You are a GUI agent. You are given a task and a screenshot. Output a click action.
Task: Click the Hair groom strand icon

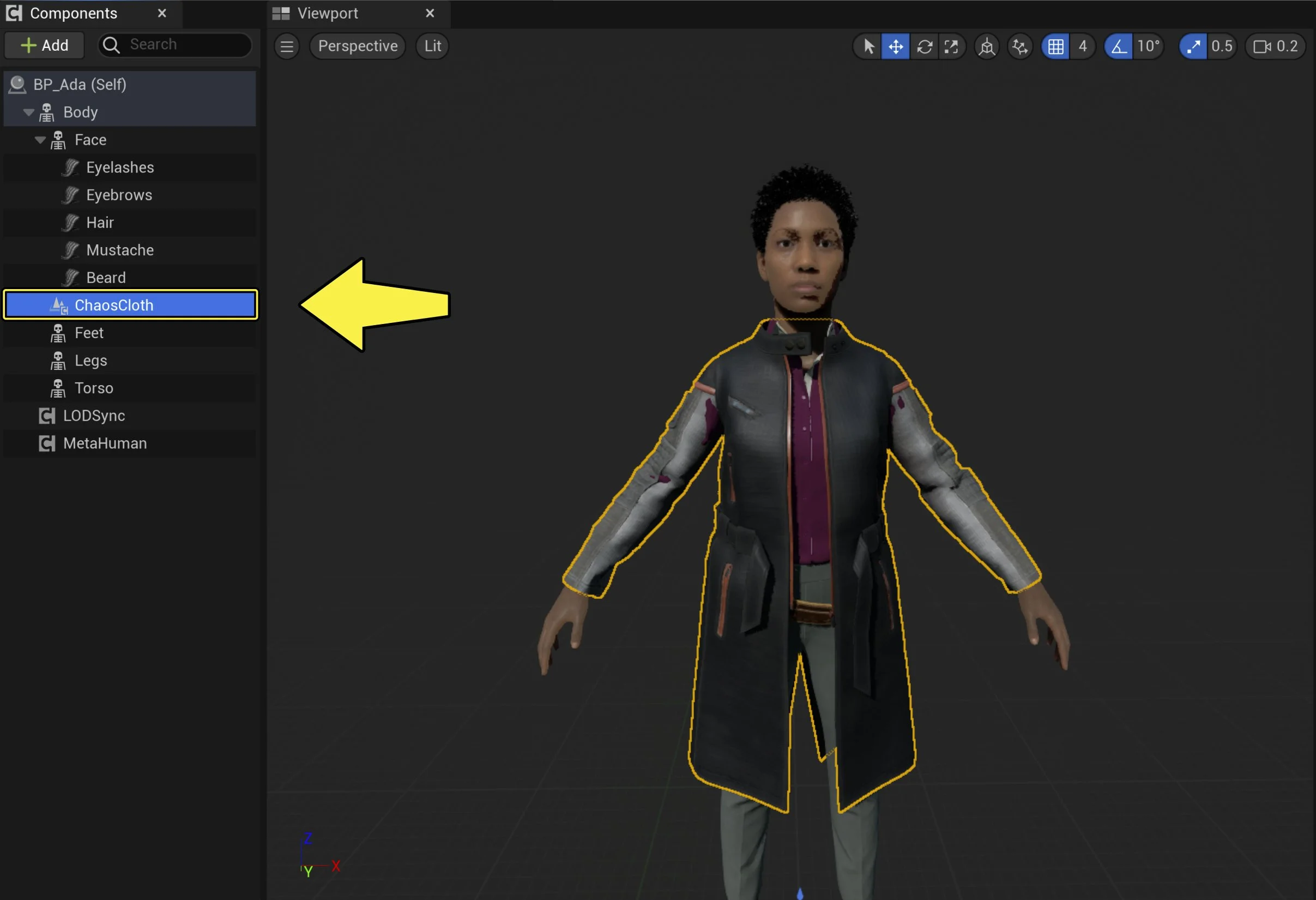[70, 223]
